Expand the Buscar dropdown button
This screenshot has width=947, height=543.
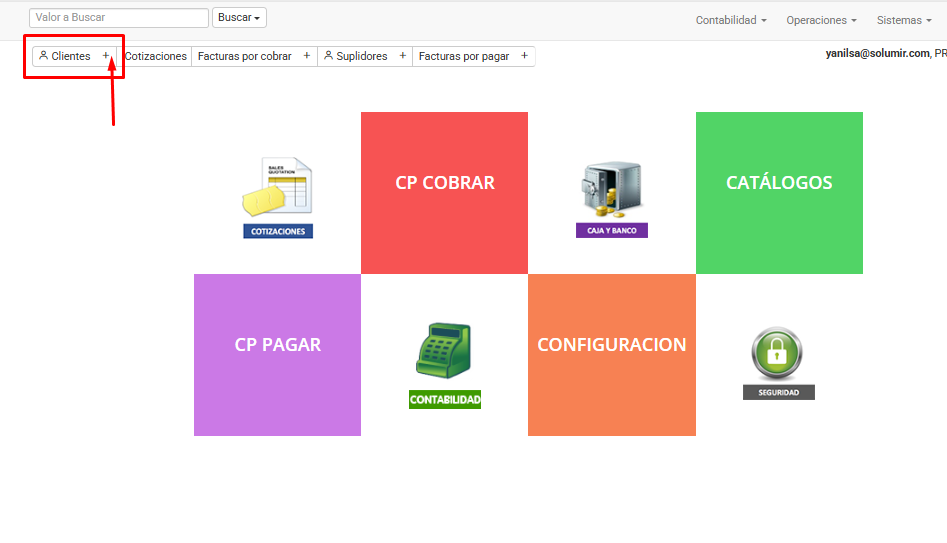tap(239, 18)
